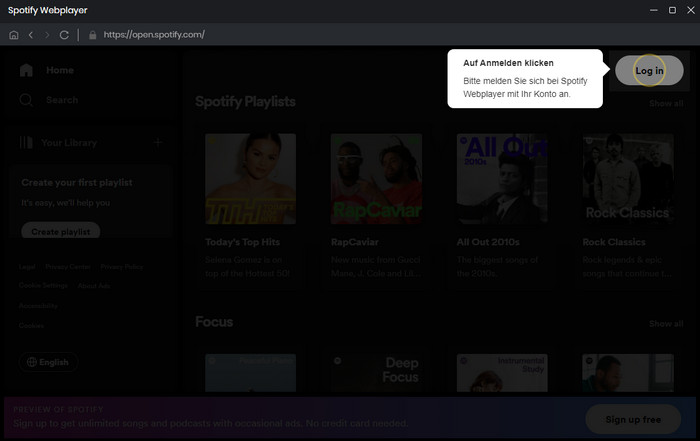Close the Spotify Webplayer window
The width and height of the screenshot is (700, 441).
[x=691, y=10]
